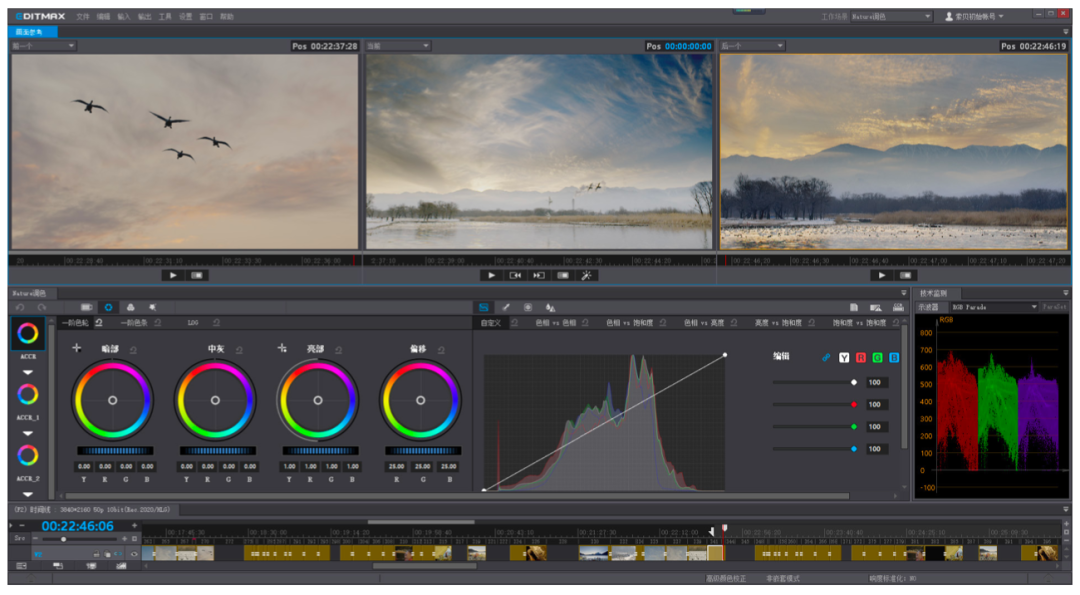This screenshot has height=595, width=1080.
Task: Open the 设置 Settings menu
Action: 186,17
